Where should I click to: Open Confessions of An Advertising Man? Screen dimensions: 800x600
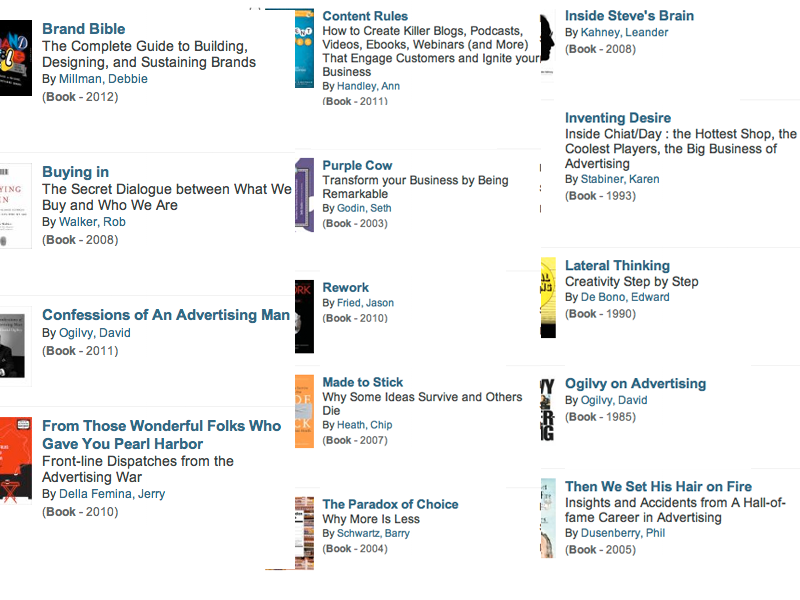point(166,315)
